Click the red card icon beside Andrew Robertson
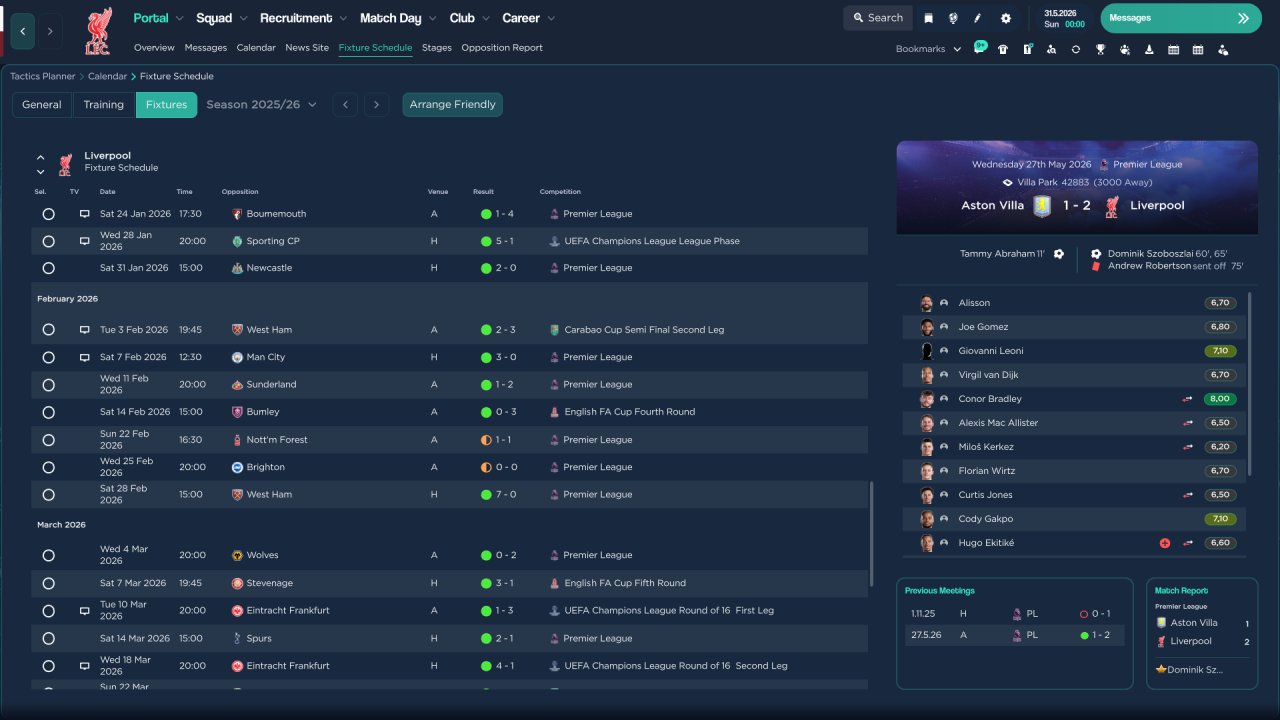The image size is (1280, 720). pos(1096,266)
